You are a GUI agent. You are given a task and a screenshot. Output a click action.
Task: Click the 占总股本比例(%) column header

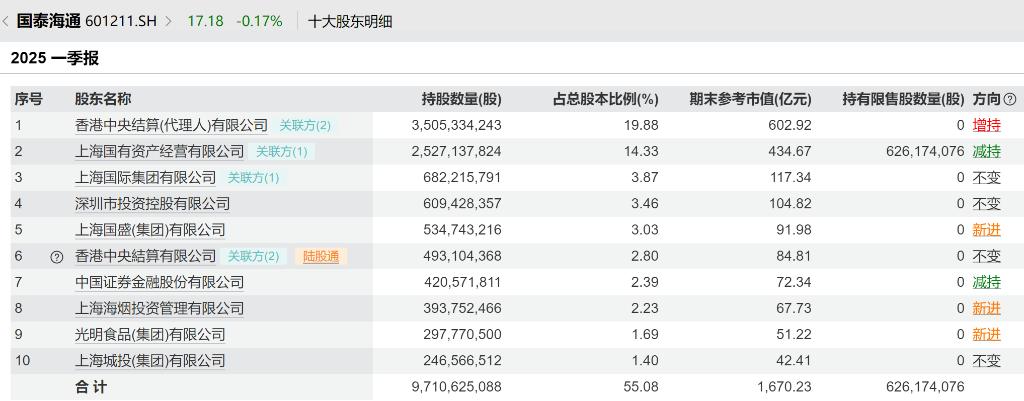605,99
